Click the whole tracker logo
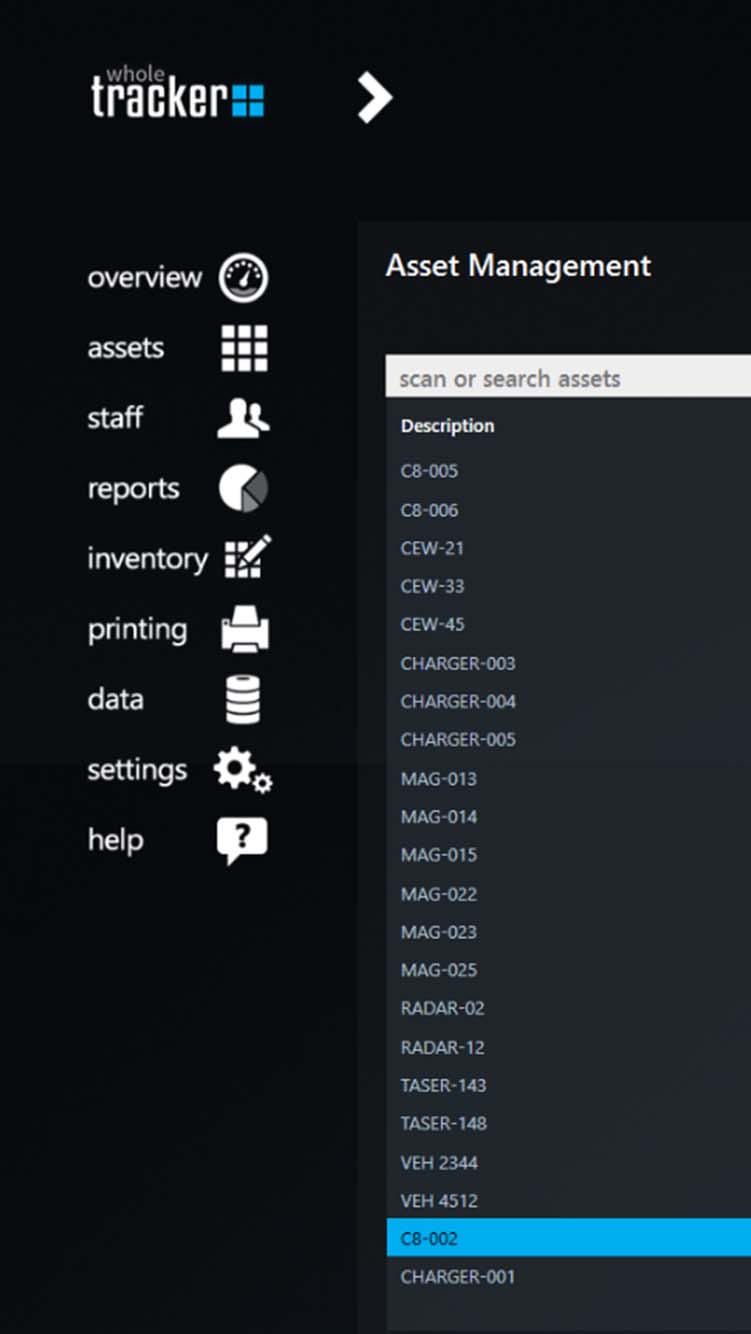This screenshot has width=751, height=1334. (x=178, y=94)
